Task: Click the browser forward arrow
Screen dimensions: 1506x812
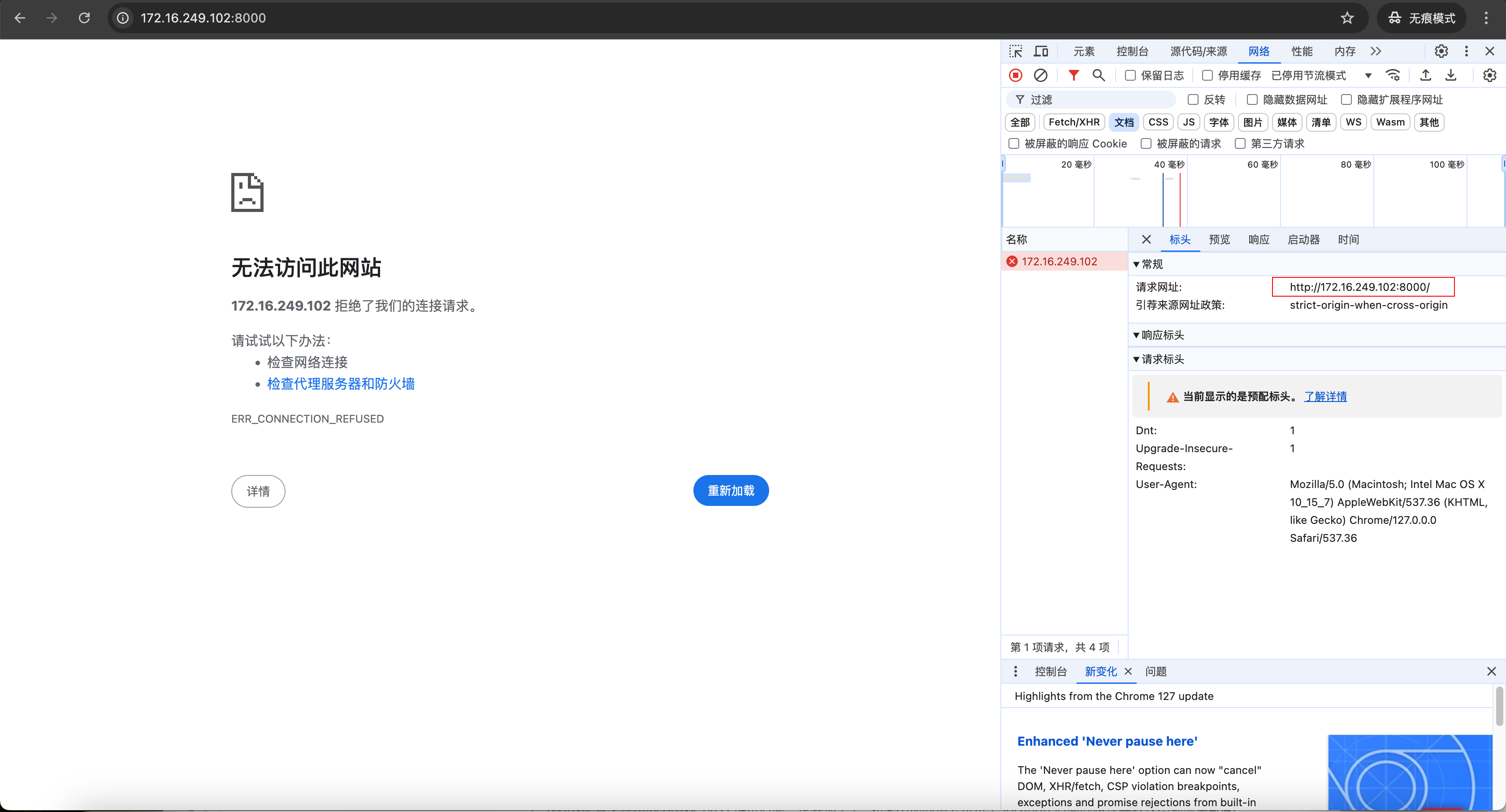Action: 52,18
